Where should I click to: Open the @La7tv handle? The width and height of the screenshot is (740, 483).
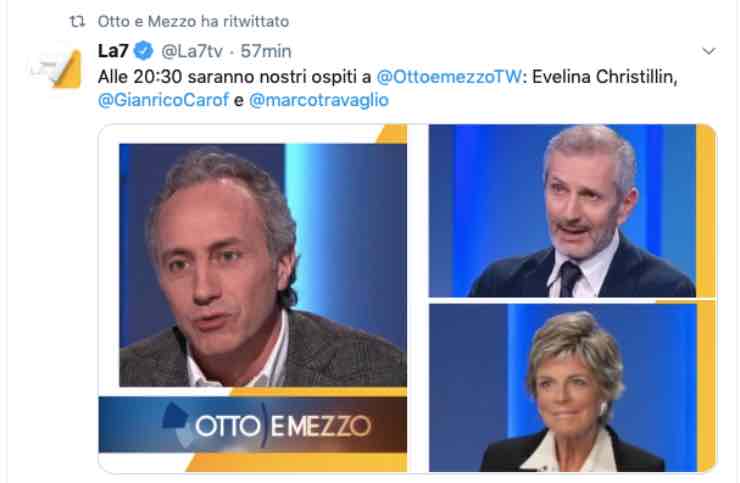(192, 51)
